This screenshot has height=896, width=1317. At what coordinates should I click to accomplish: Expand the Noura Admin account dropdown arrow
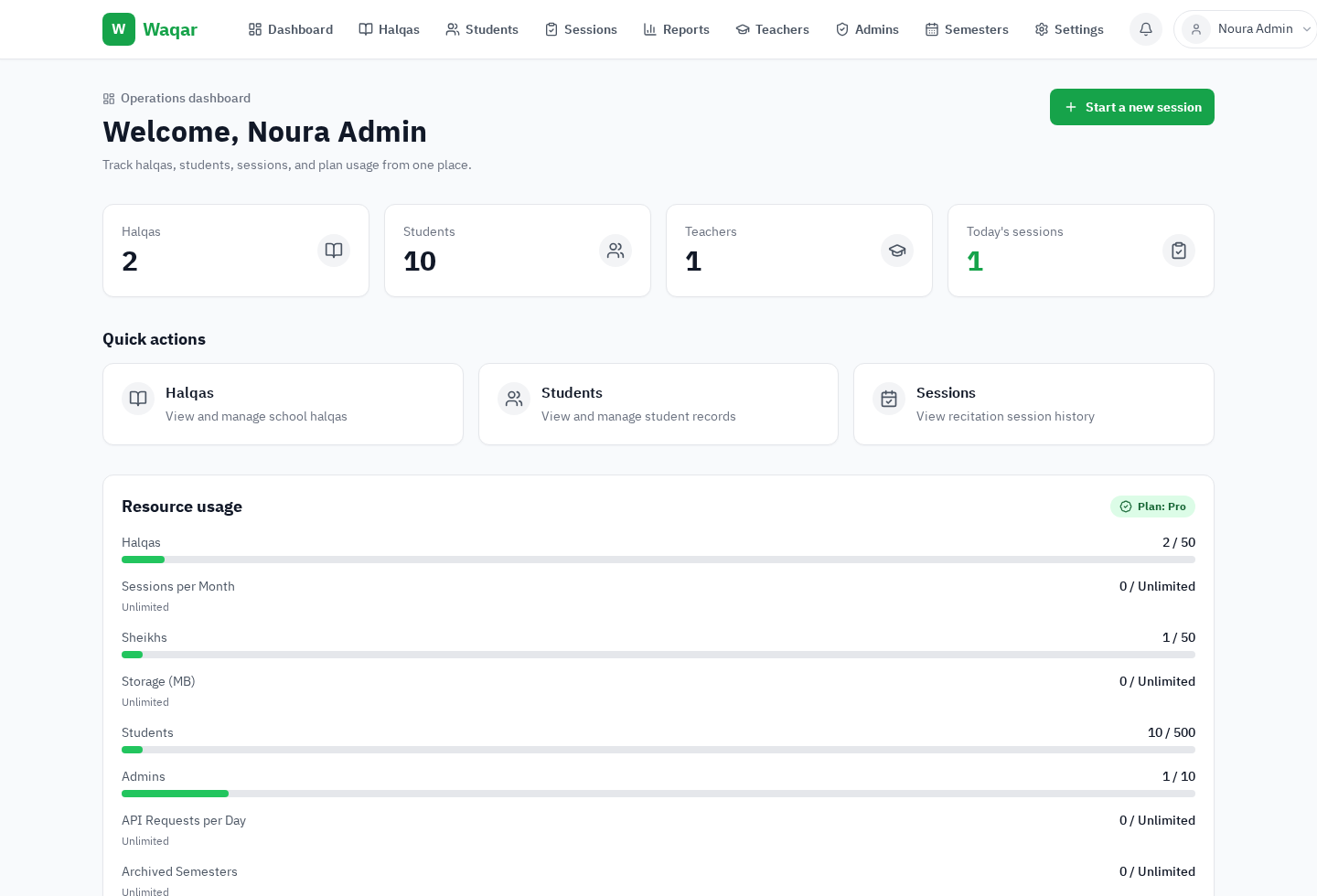pos(1307,29)
